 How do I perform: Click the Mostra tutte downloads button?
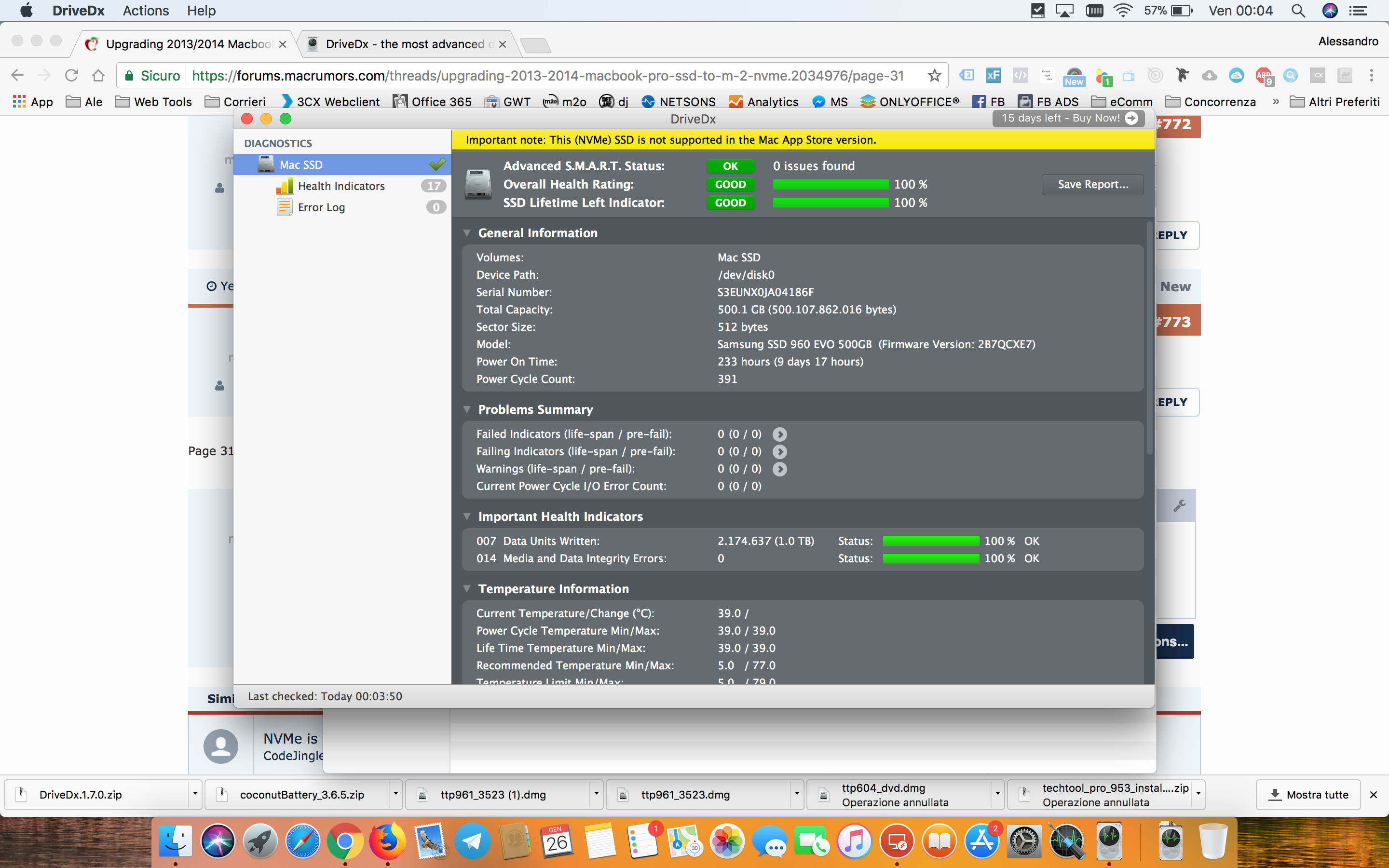pyautogui.click(x=1308, y=795)
